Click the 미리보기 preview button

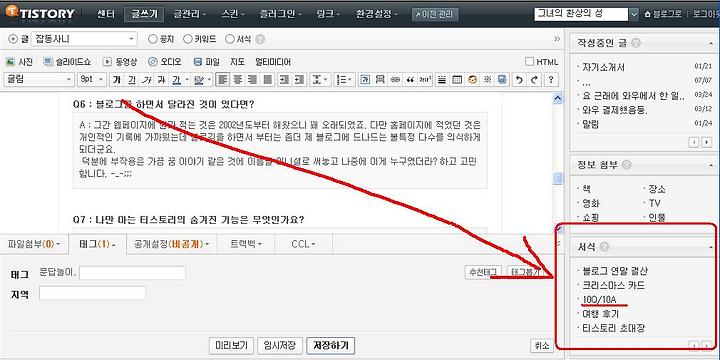(231, 345)
